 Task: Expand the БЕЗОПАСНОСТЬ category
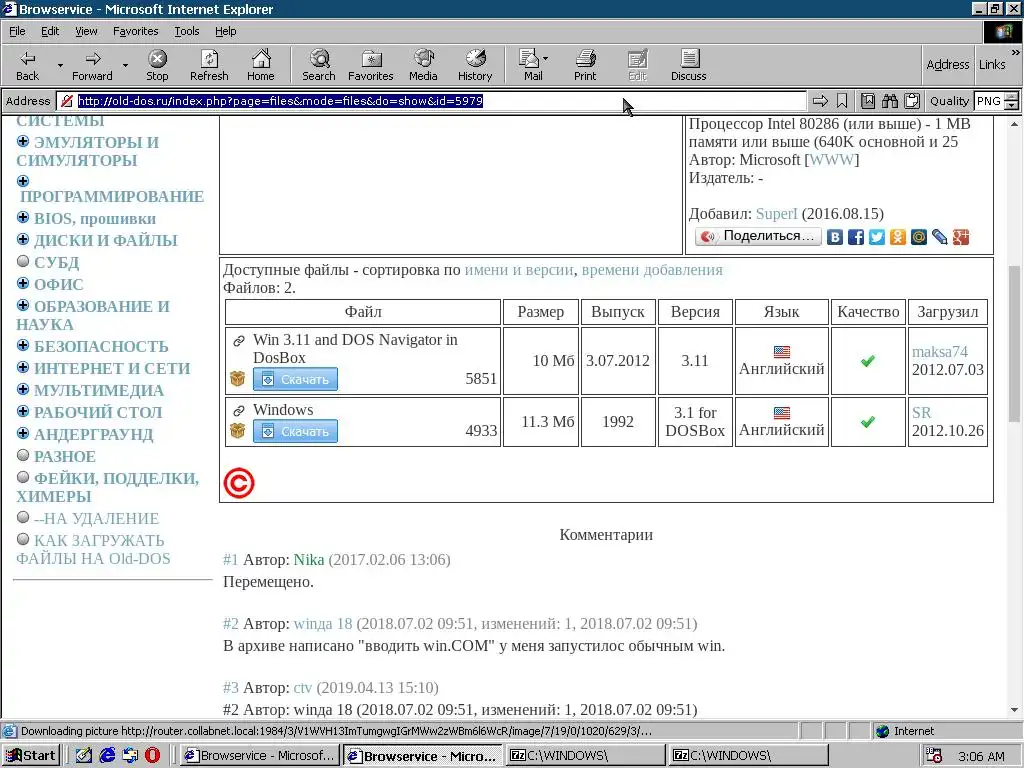[x=23, y=345]
